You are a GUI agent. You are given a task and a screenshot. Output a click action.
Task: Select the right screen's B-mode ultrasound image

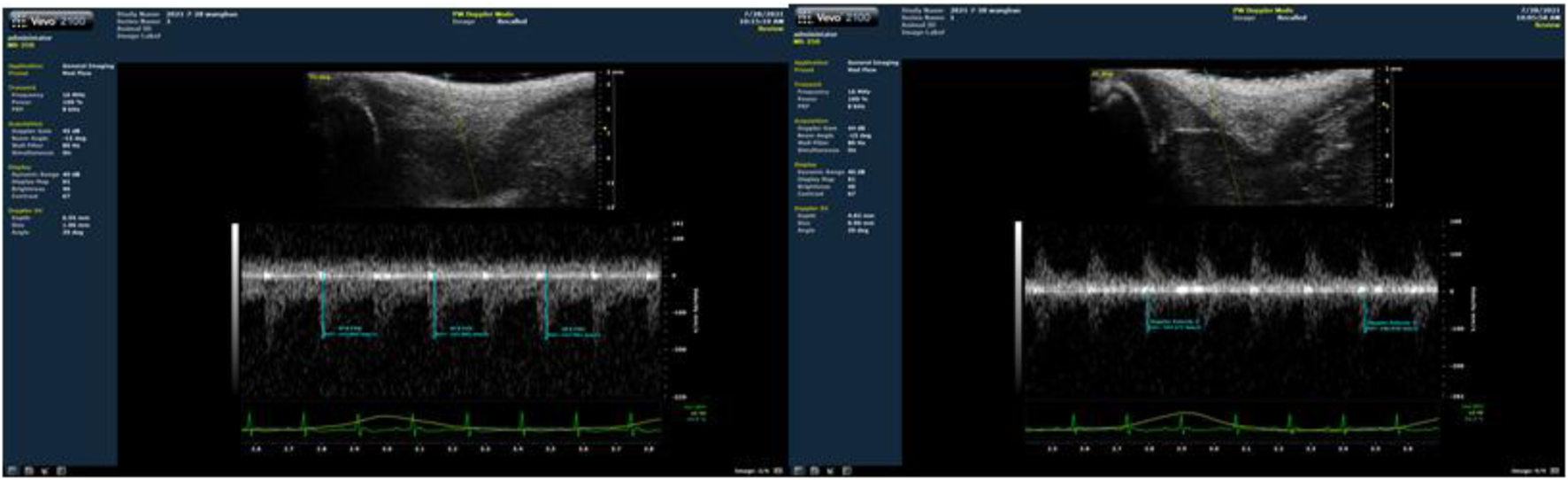(x=1234, y=137)
